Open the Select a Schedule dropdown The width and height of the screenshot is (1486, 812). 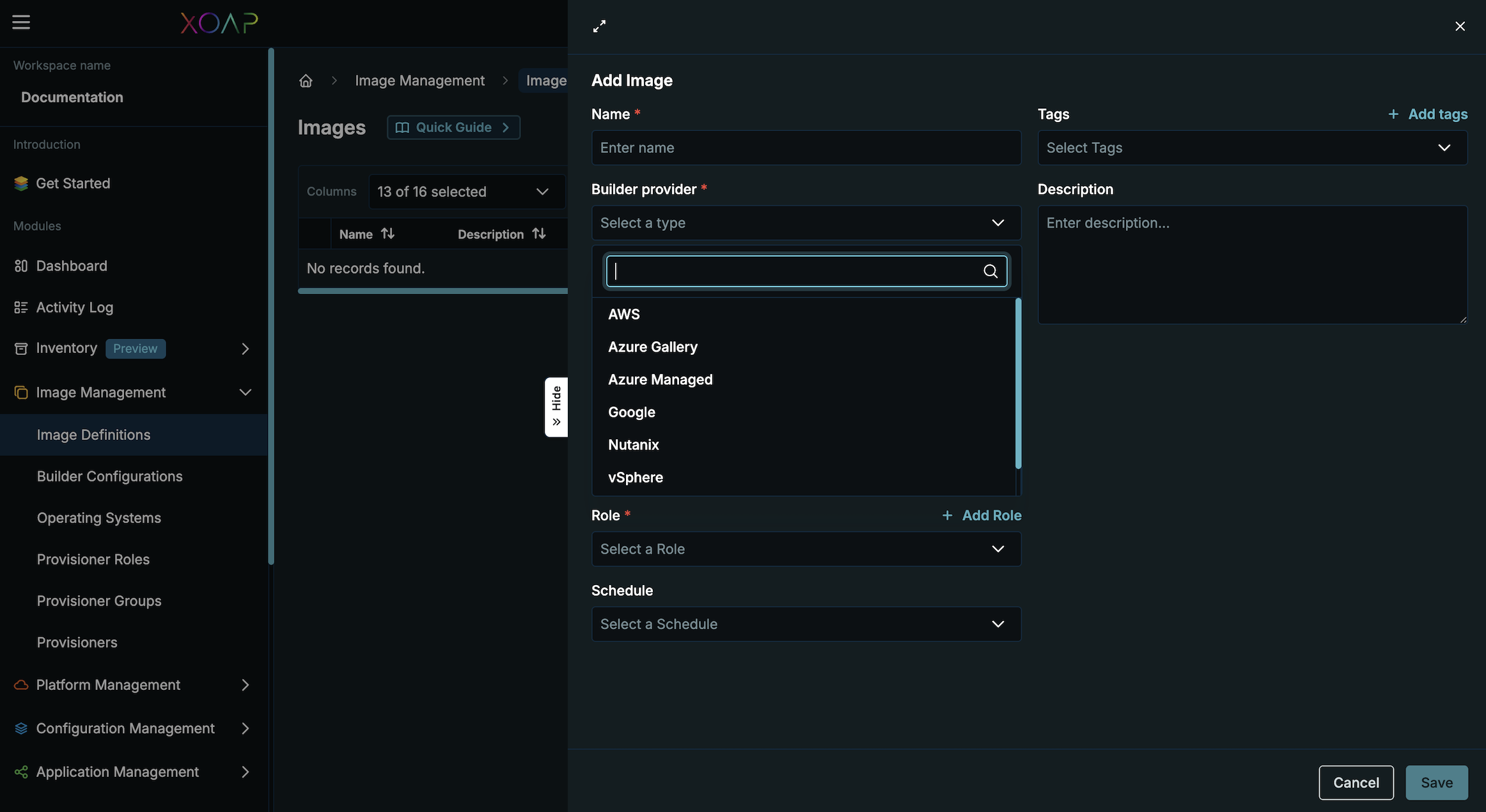pos(806,624)
